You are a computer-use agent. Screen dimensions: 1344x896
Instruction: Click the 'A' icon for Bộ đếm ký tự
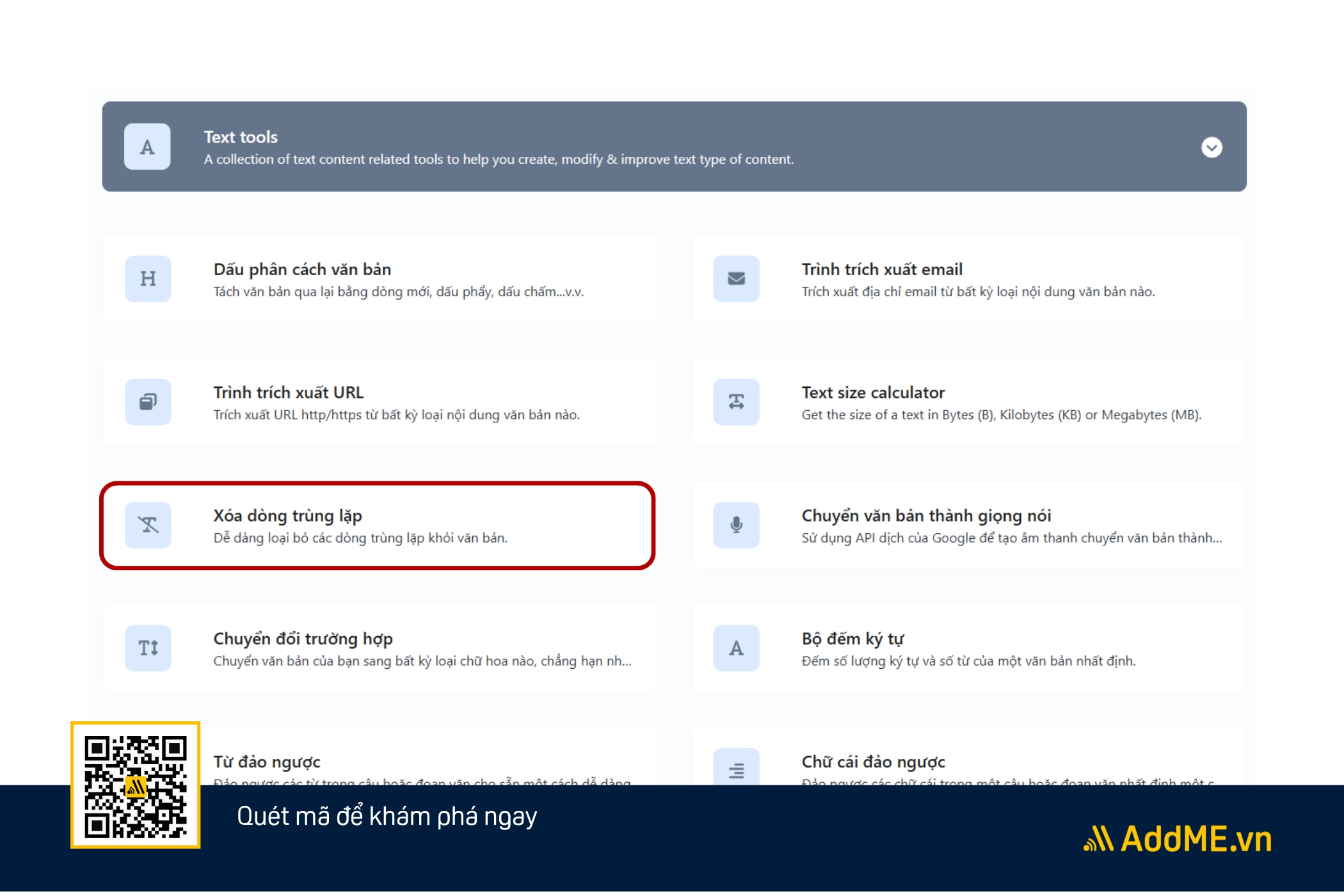[736, 648]
